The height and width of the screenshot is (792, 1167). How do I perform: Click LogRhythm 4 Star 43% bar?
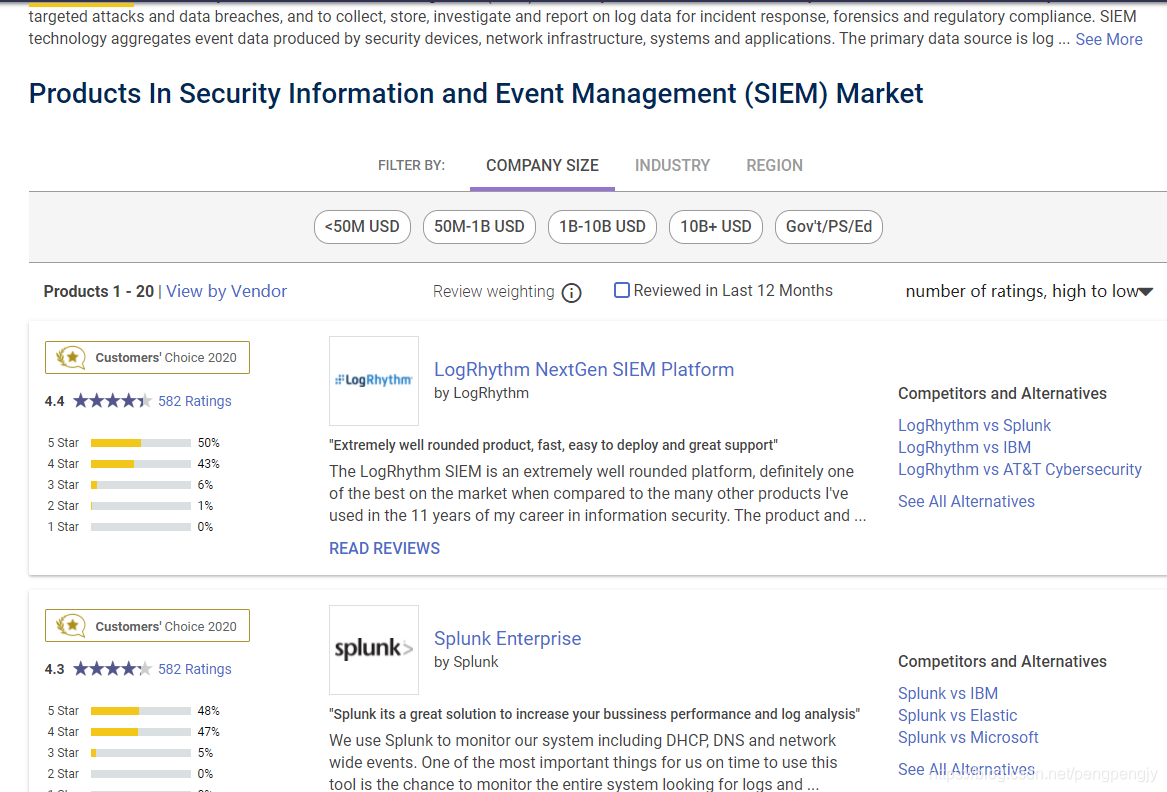click(141, 464)
